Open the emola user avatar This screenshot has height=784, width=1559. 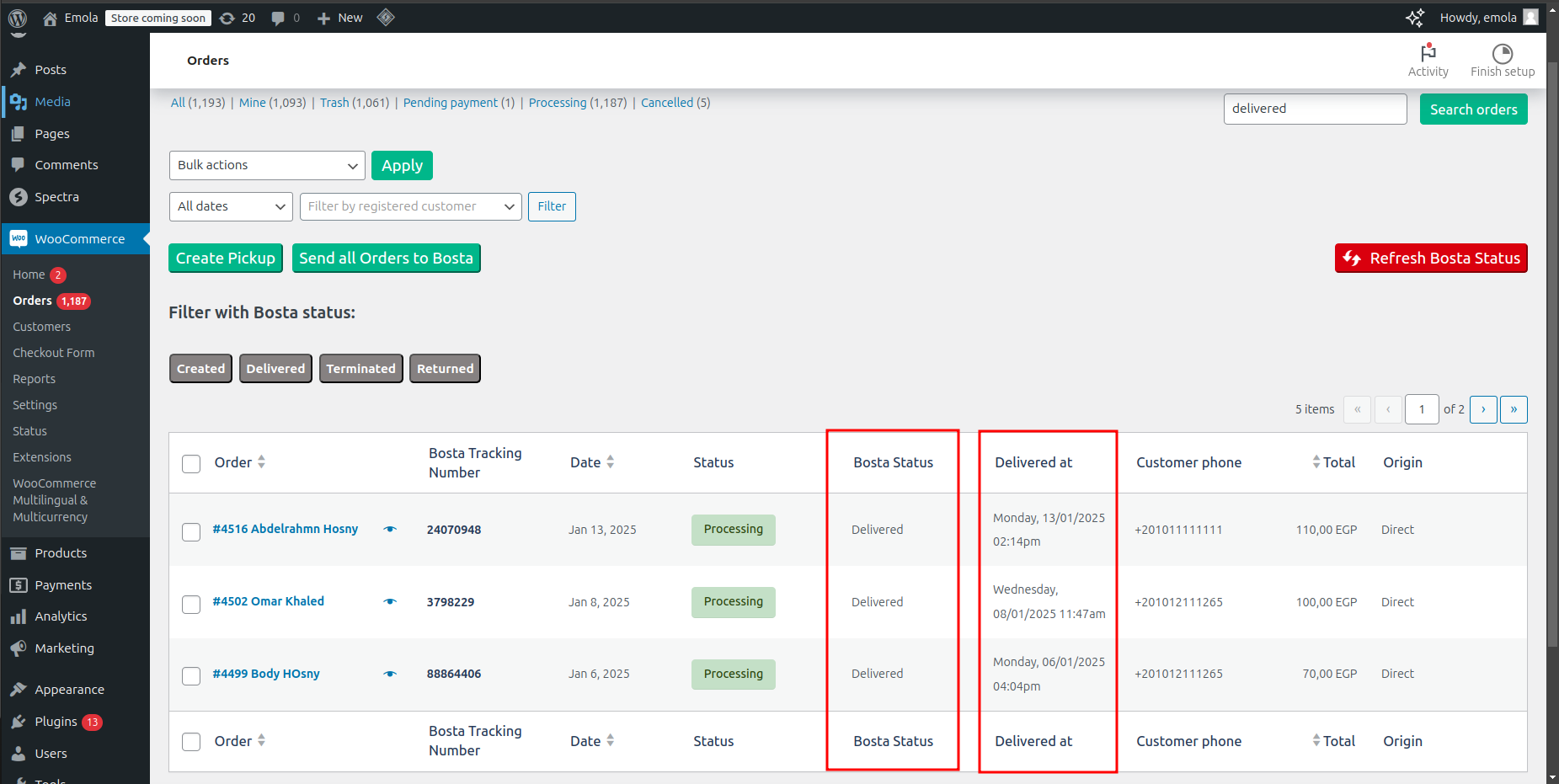pyautogui.click(x=1530, y=17)
